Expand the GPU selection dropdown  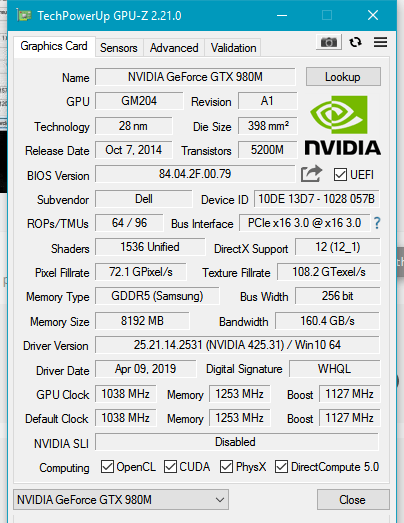tap(121, 499)
